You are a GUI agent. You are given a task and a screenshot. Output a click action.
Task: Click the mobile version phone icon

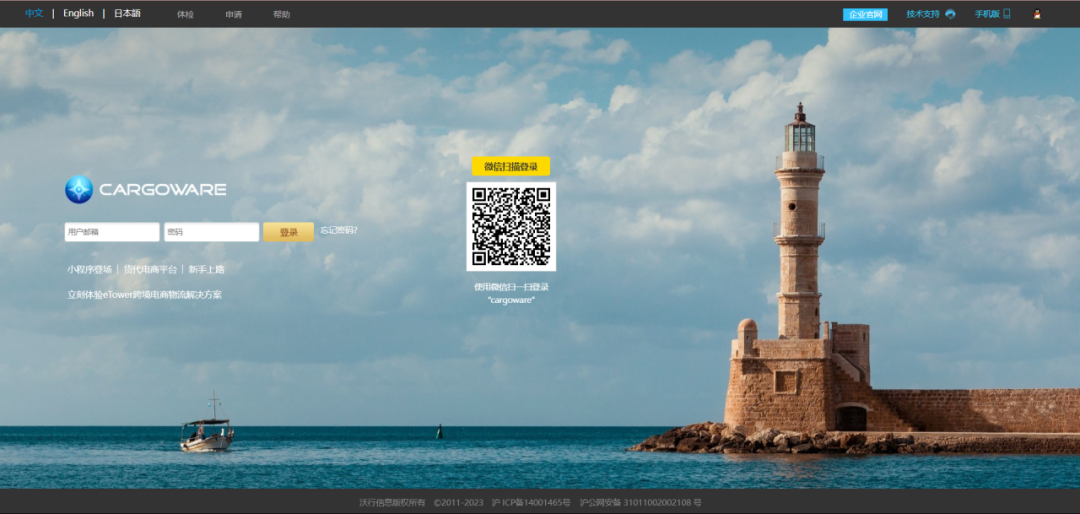[1007, 14]
